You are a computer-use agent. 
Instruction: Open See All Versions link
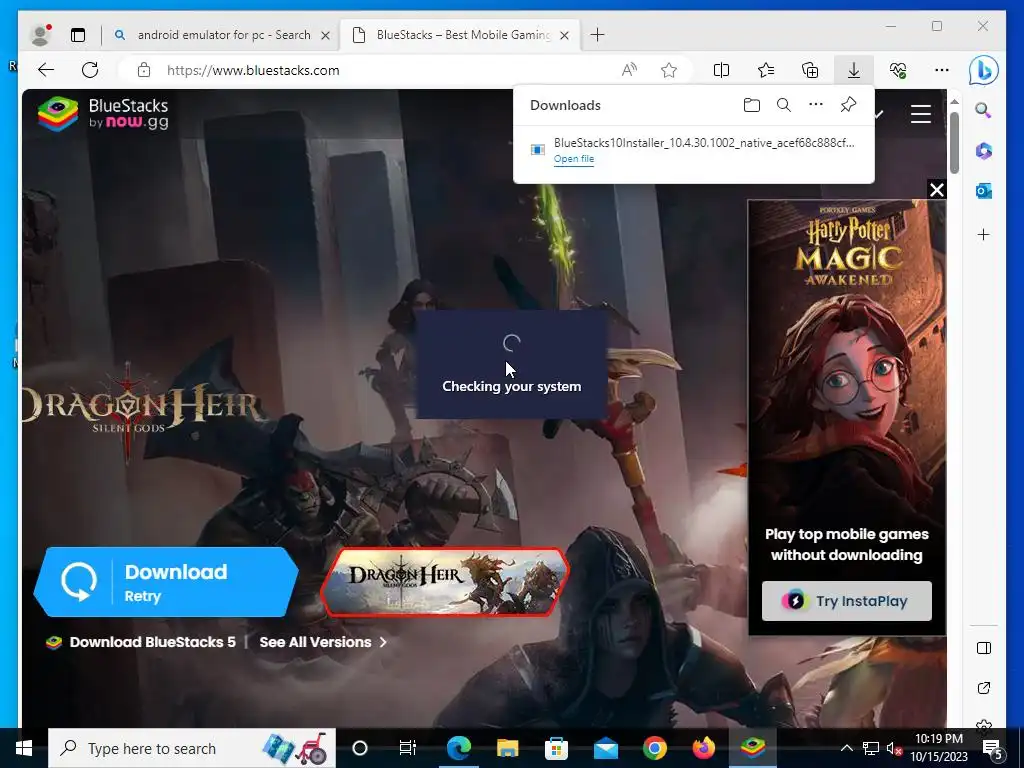point(323,642)
